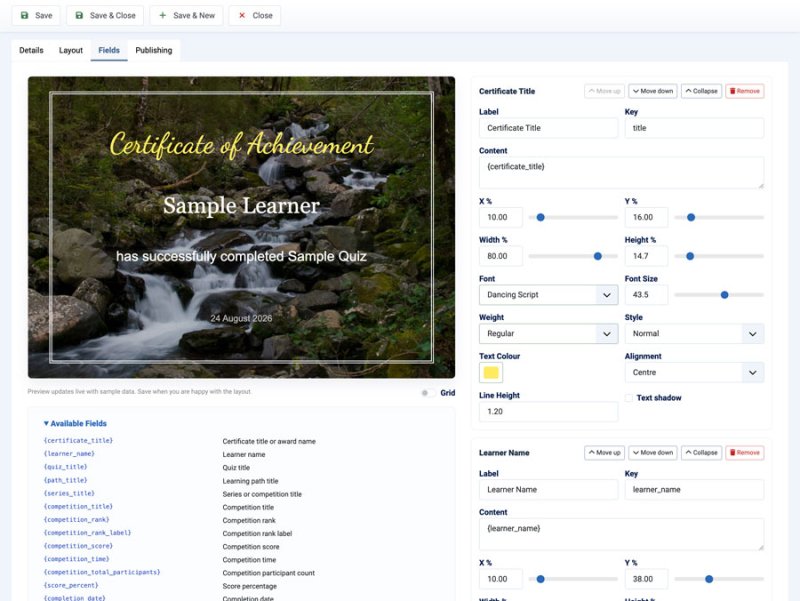
Task: Click Certificate Title Label input field
Action: click(x=548, y=128)
